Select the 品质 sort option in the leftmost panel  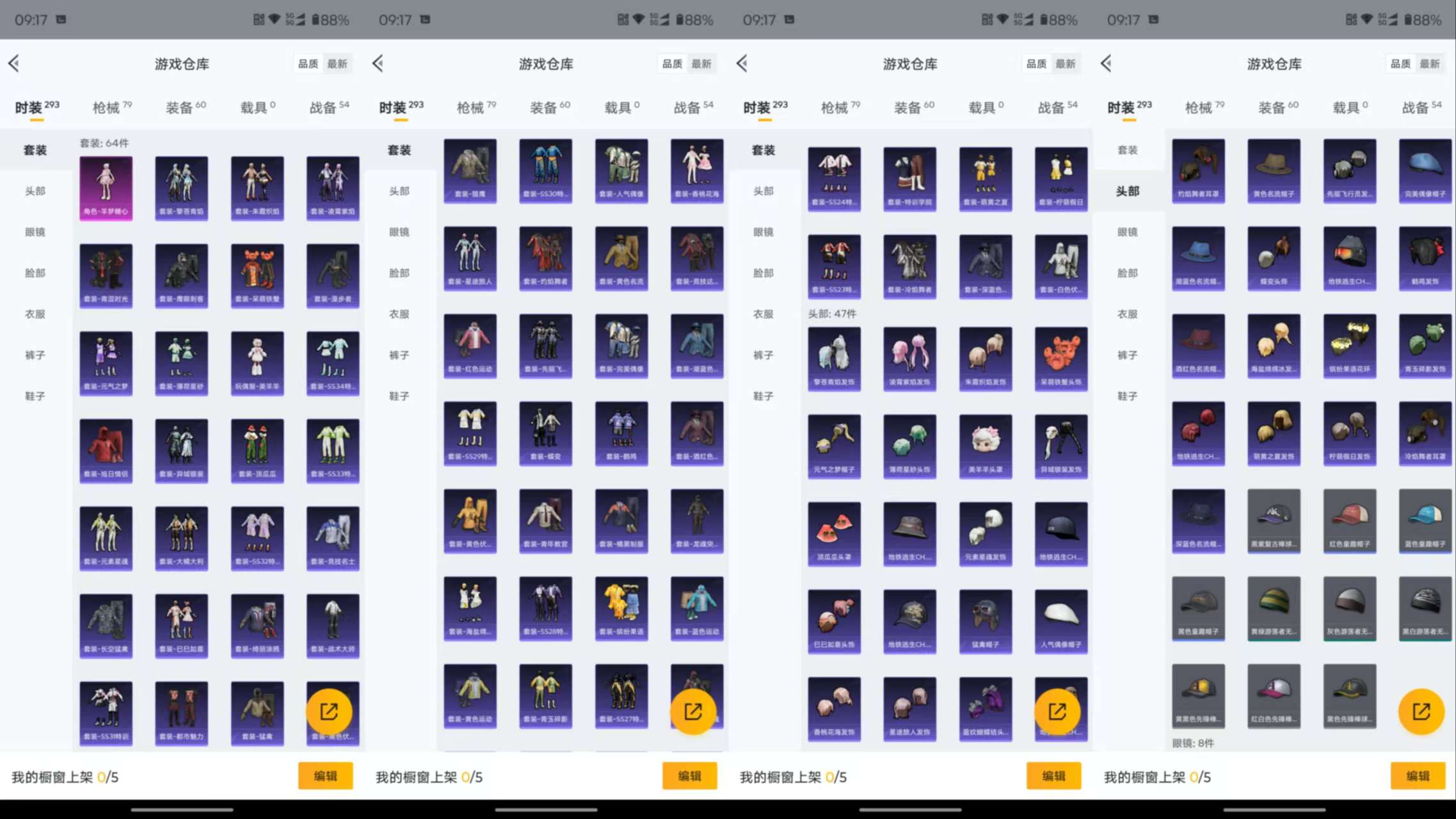pos(308,63)
